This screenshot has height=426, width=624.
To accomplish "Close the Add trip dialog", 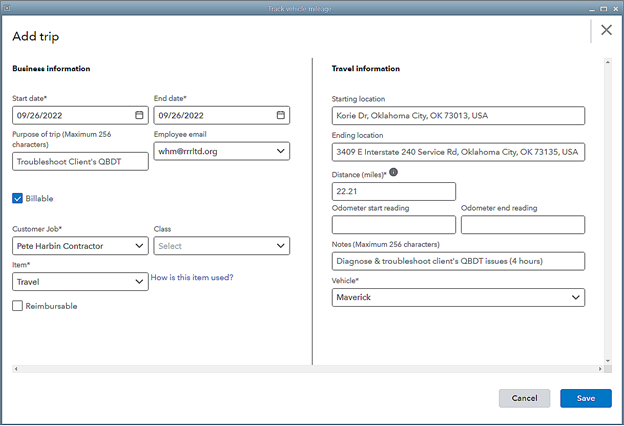I will click(x=605, y=30).
